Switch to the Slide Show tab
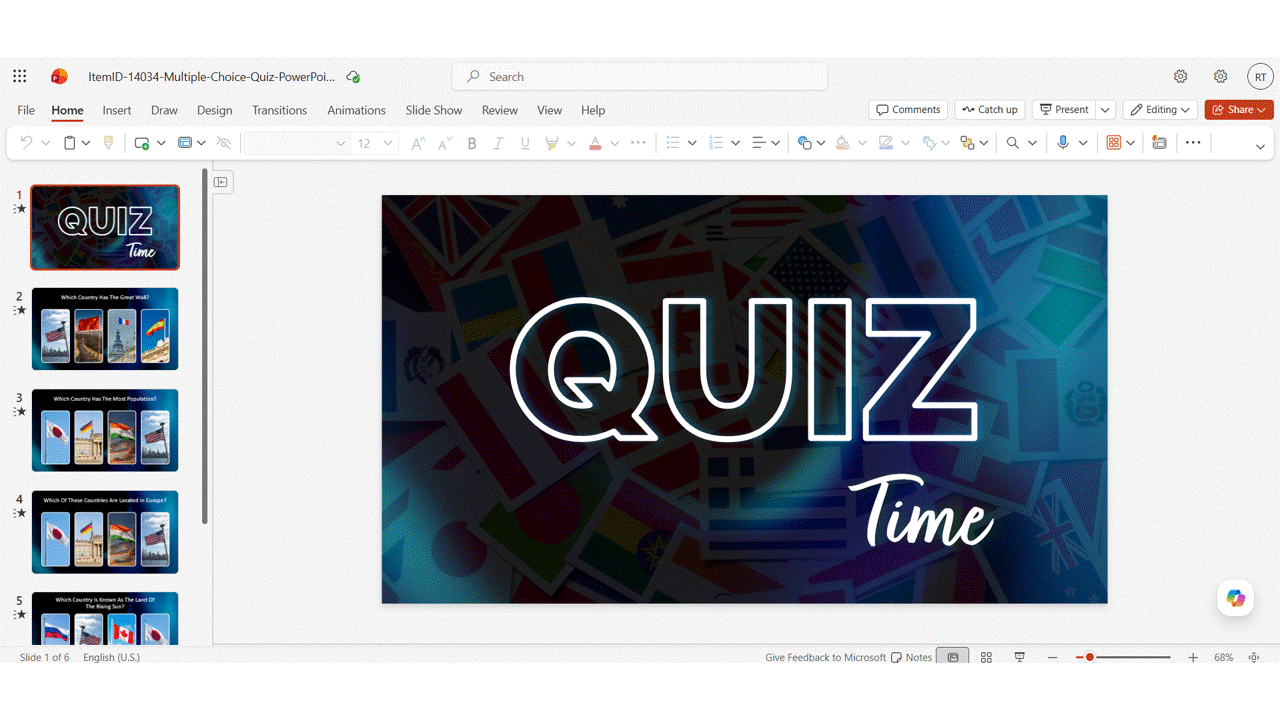Screen dimensions: 1280x720 point(434,110)
